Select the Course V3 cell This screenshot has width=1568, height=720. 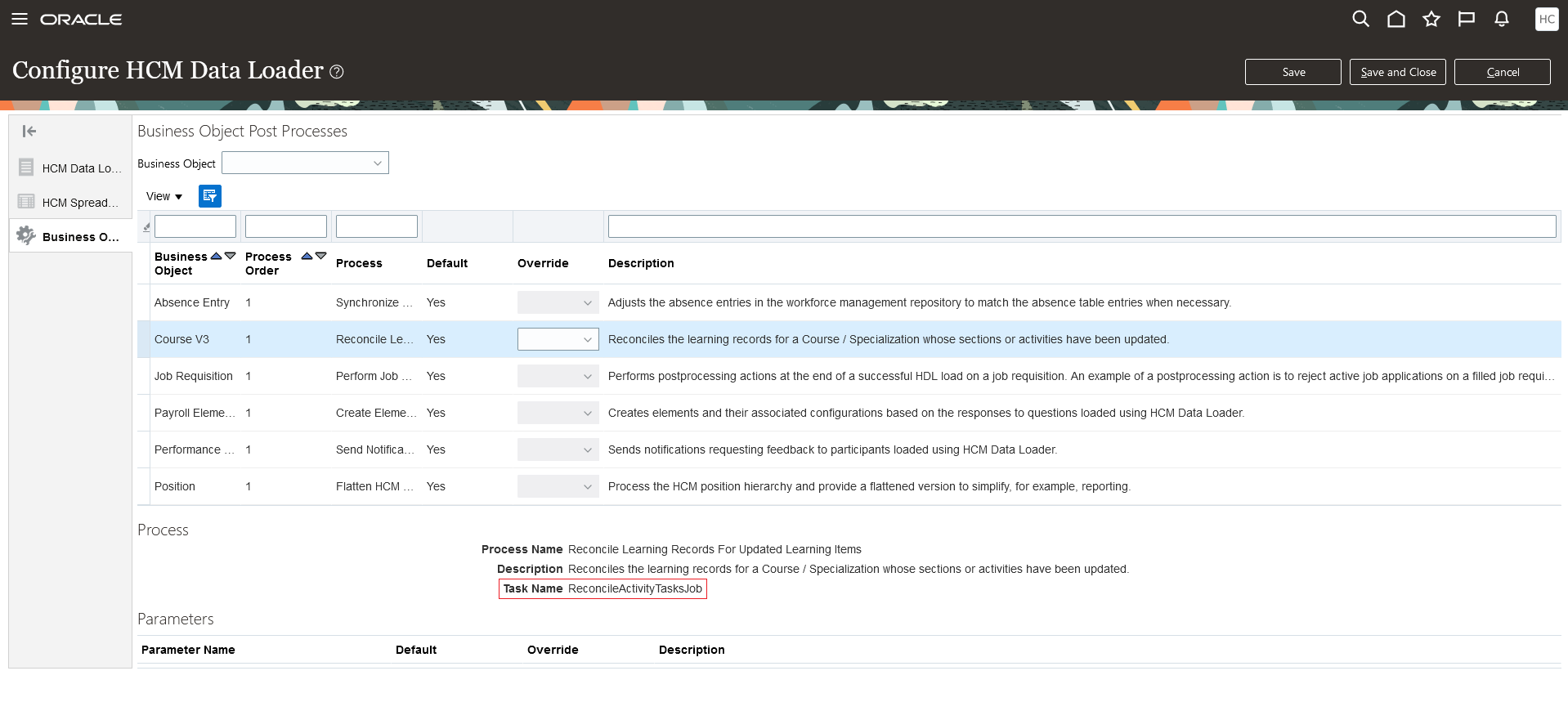[181, 339]
